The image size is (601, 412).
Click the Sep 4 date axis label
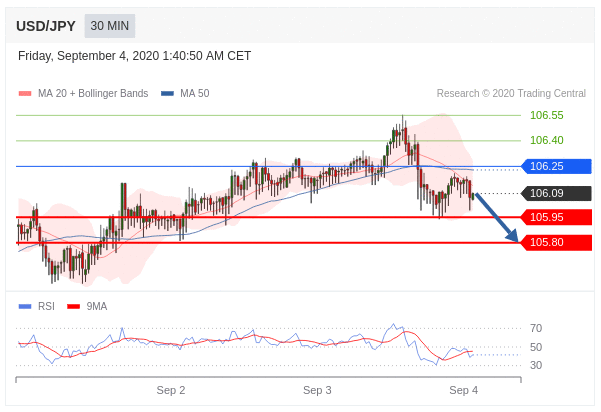coord(464,391)
